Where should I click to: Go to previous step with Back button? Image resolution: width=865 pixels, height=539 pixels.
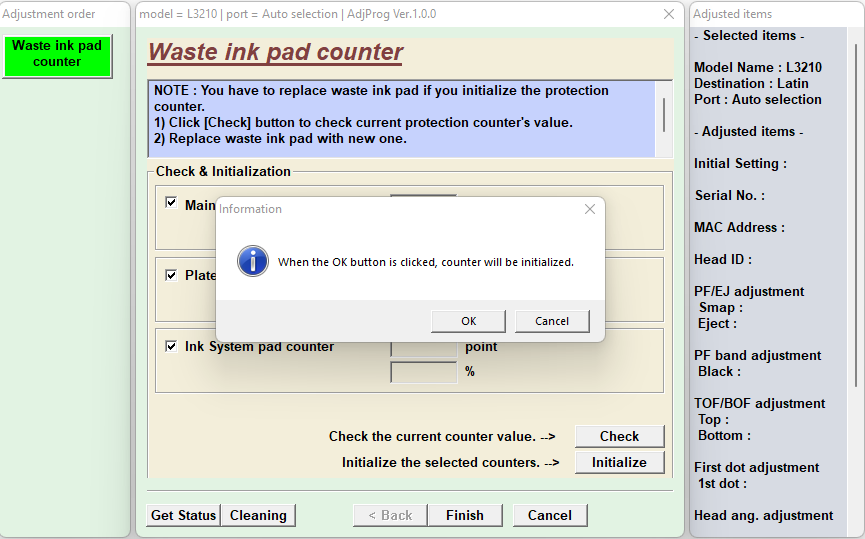[x=390, y=515]
